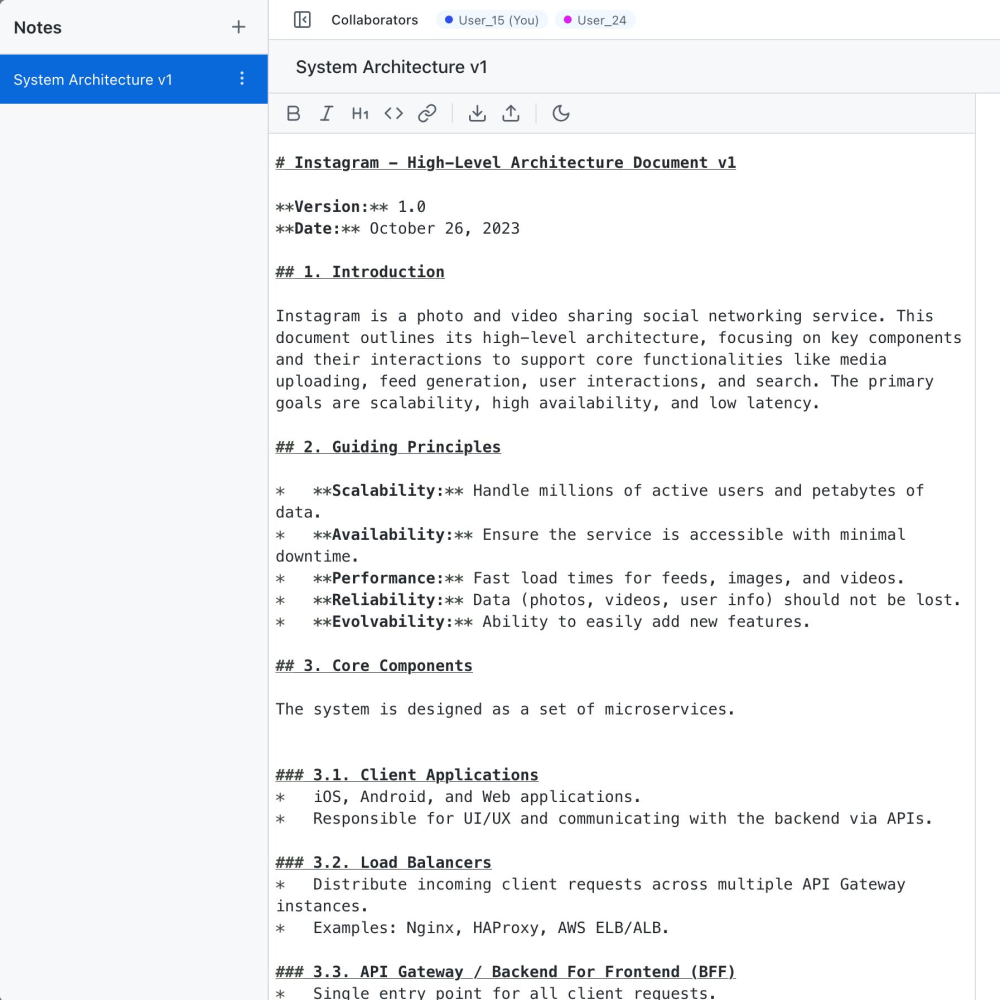This screenshot has width=1000, height=1000.
Task: Collapse the notes sidebar panel
Action: click(x=302, y=20)
